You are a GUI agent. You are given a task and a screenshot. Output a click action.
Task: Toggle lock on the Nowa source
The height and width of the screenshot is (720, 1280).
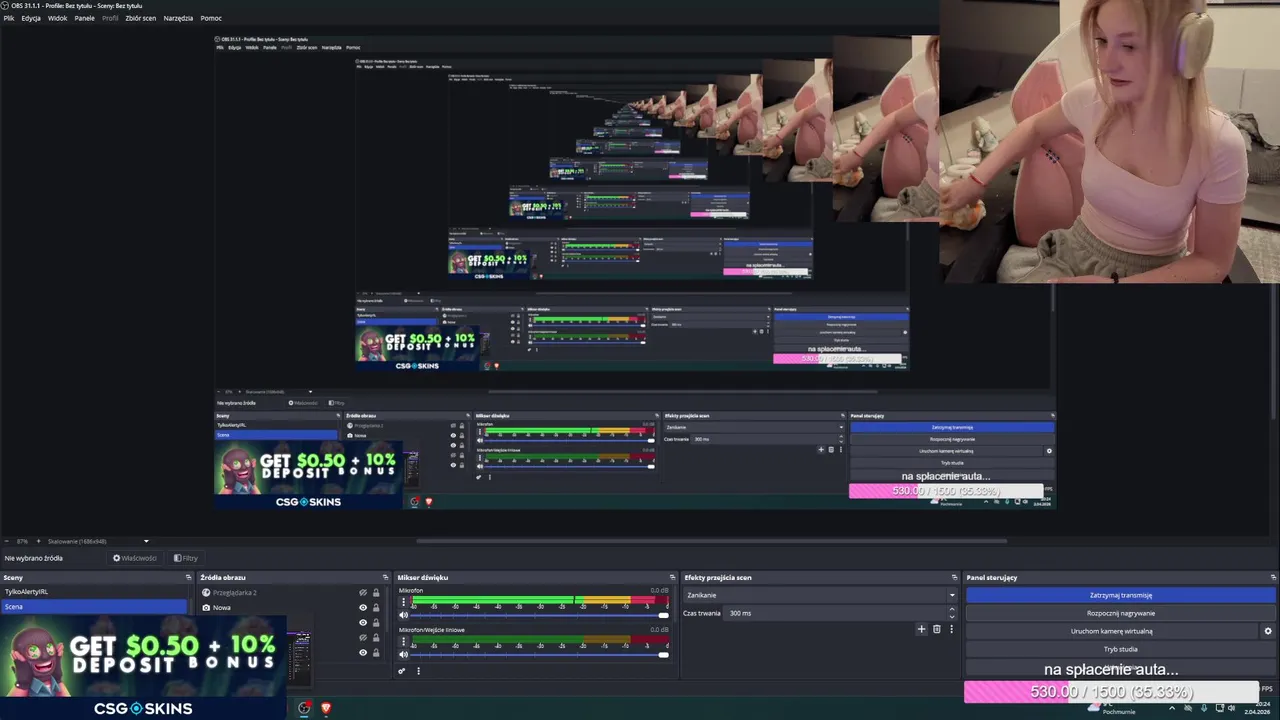pos(376,607)
